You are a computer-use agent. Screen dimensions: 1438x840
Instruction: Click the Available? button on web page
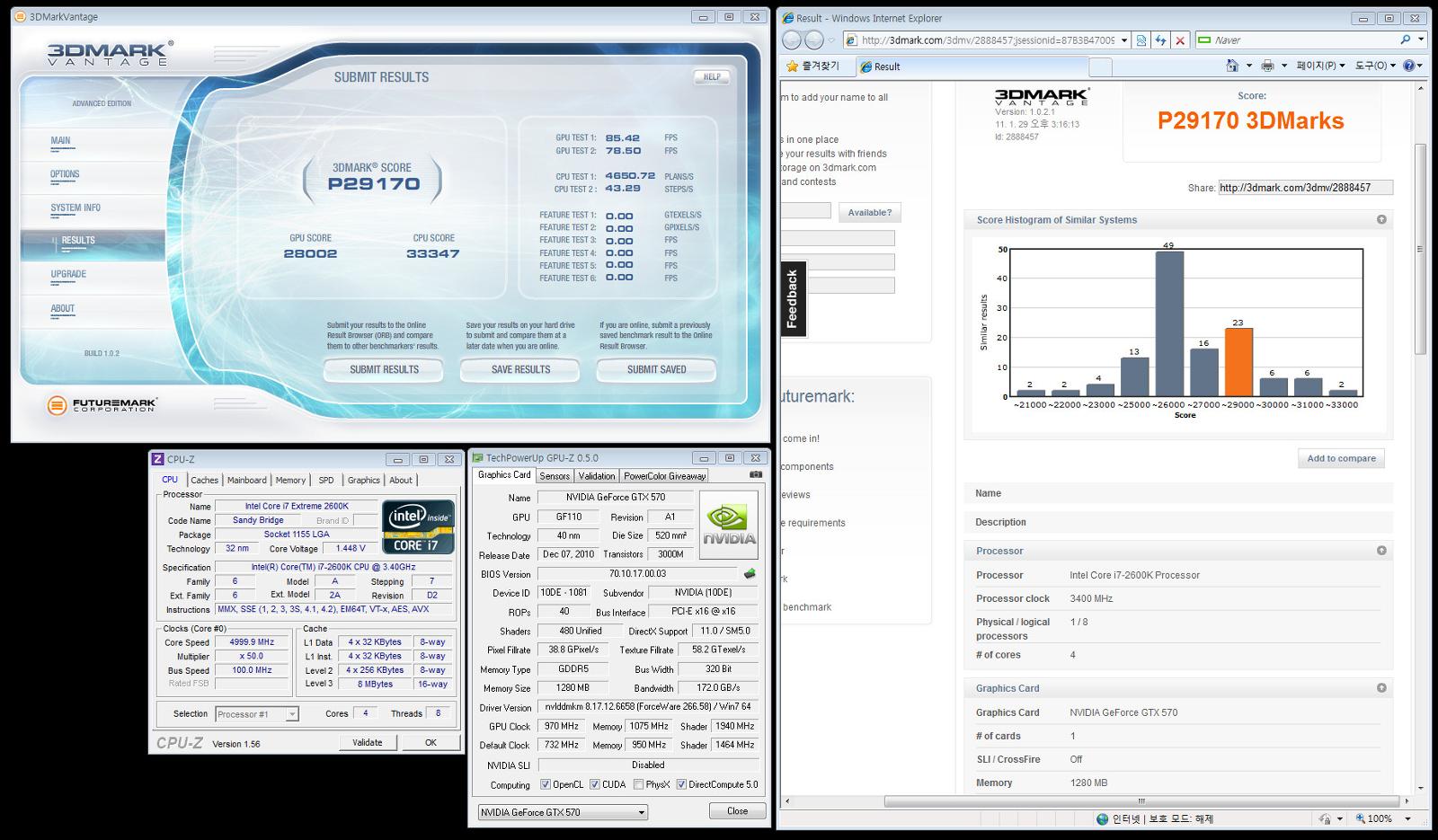pos(869,212)
